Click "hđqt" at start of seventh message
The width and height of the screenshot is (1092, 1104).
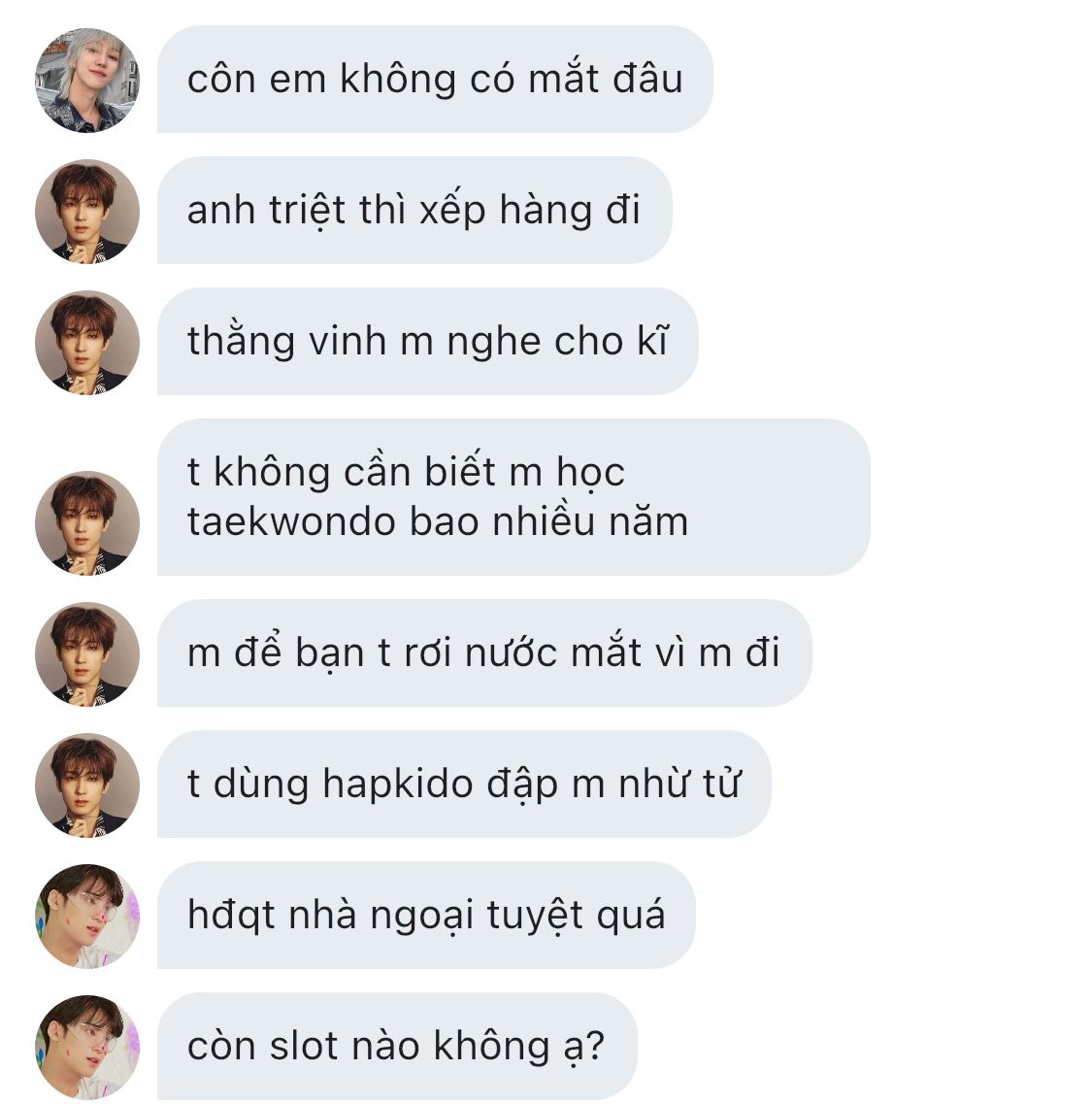[231, 916]
